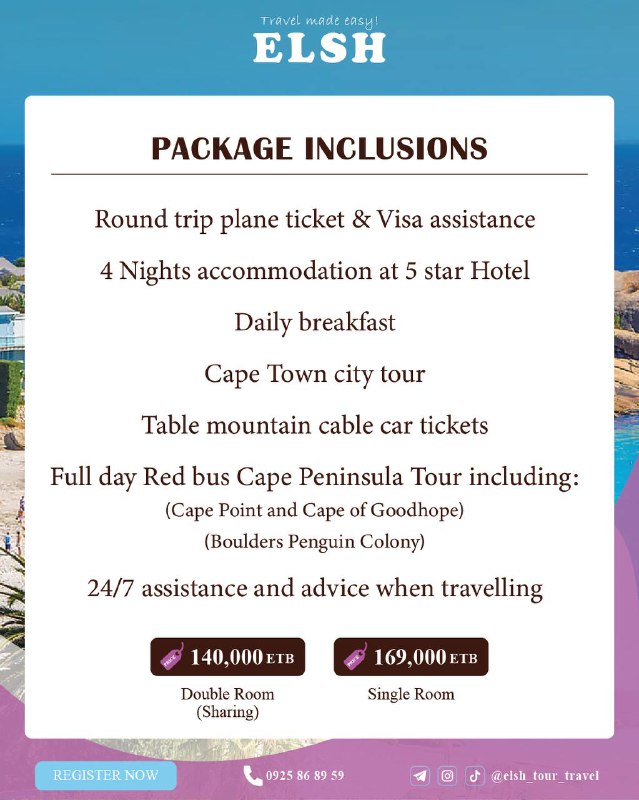Click price tag icon beside 140,000 ETB
This screenshot has height=800, width=639.
171,657
